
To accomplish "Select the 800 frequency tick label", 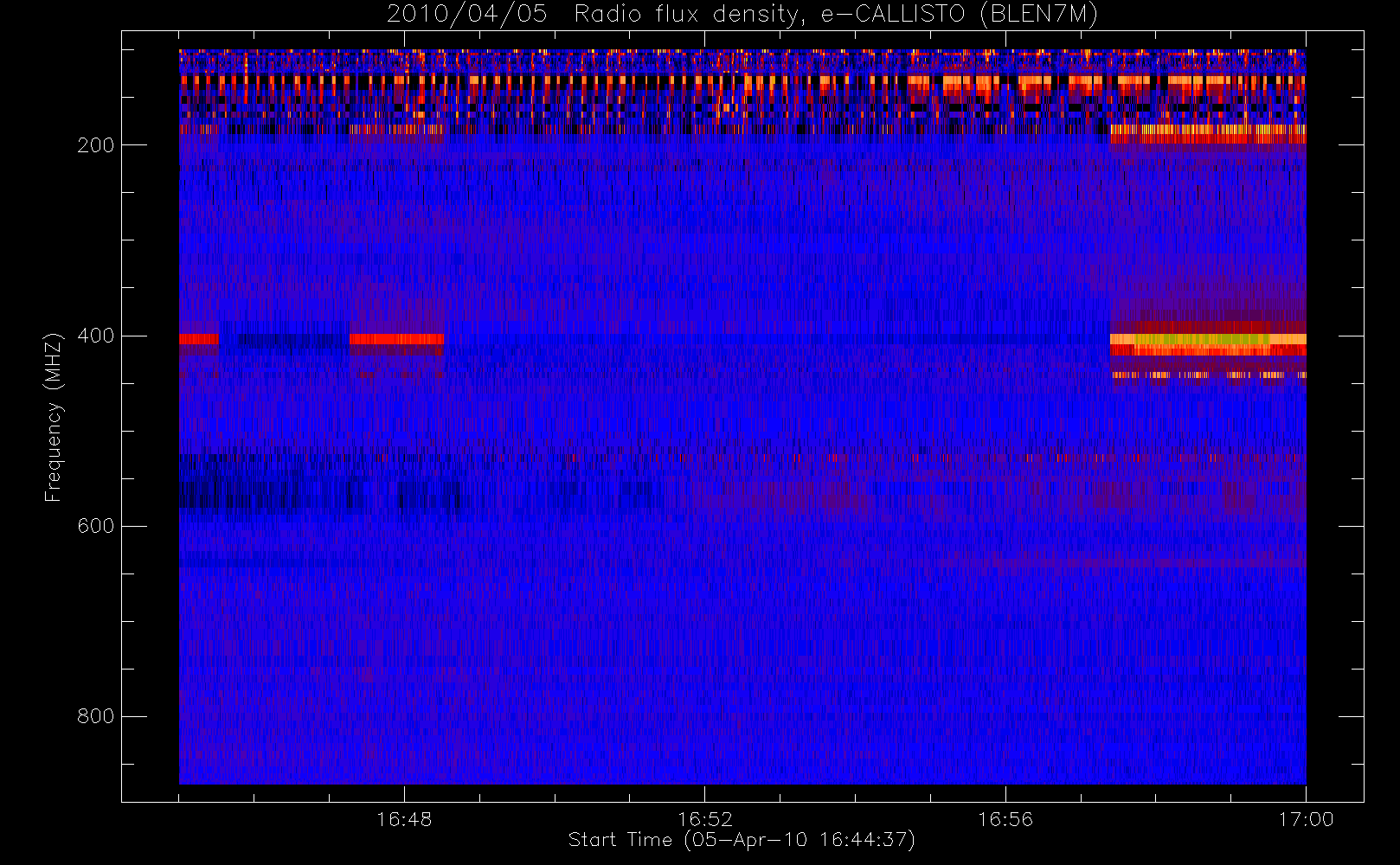I will tap(95, 716).
